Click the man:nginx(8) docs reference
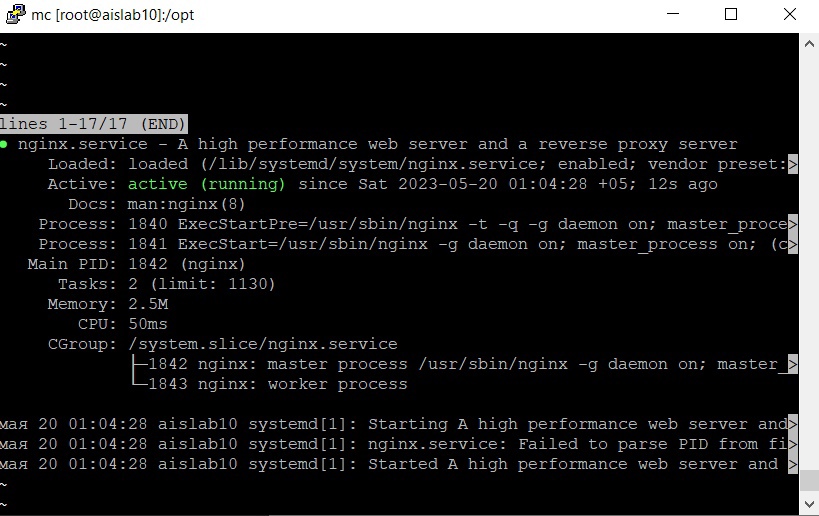819x516 pixels. 186,204
